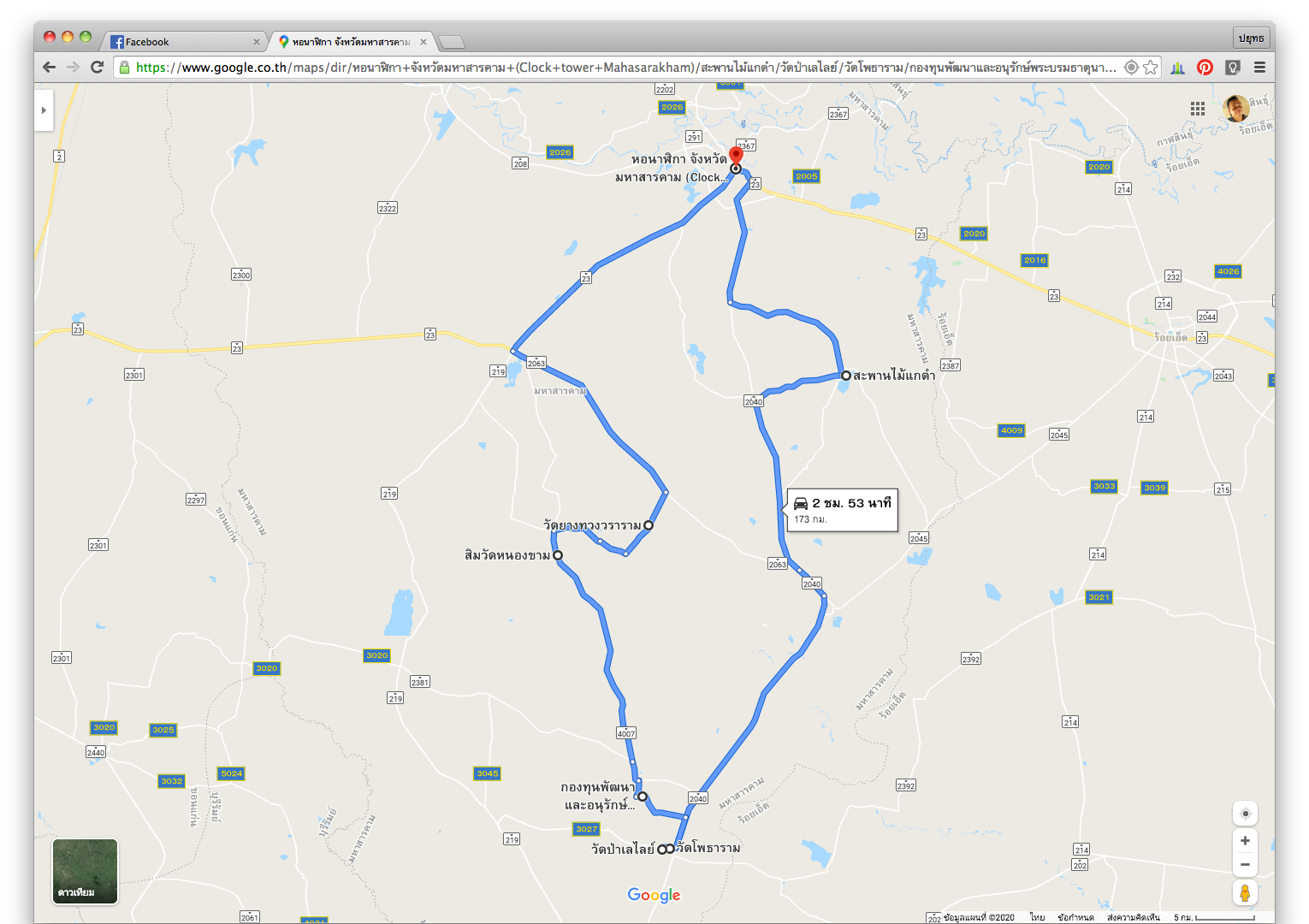
Task: Open the Pinterest extension
Action: click(1205, 67)
